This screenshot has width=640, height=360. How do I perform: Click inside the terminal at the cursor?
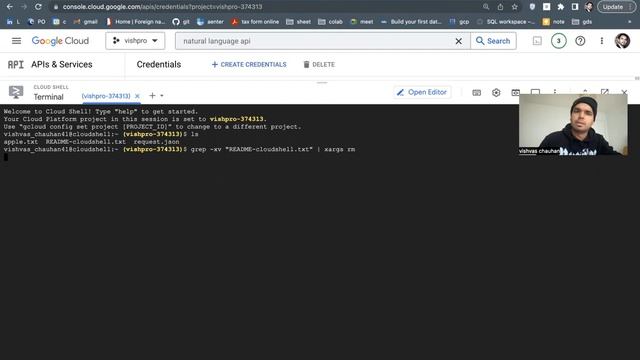point(6,157)
